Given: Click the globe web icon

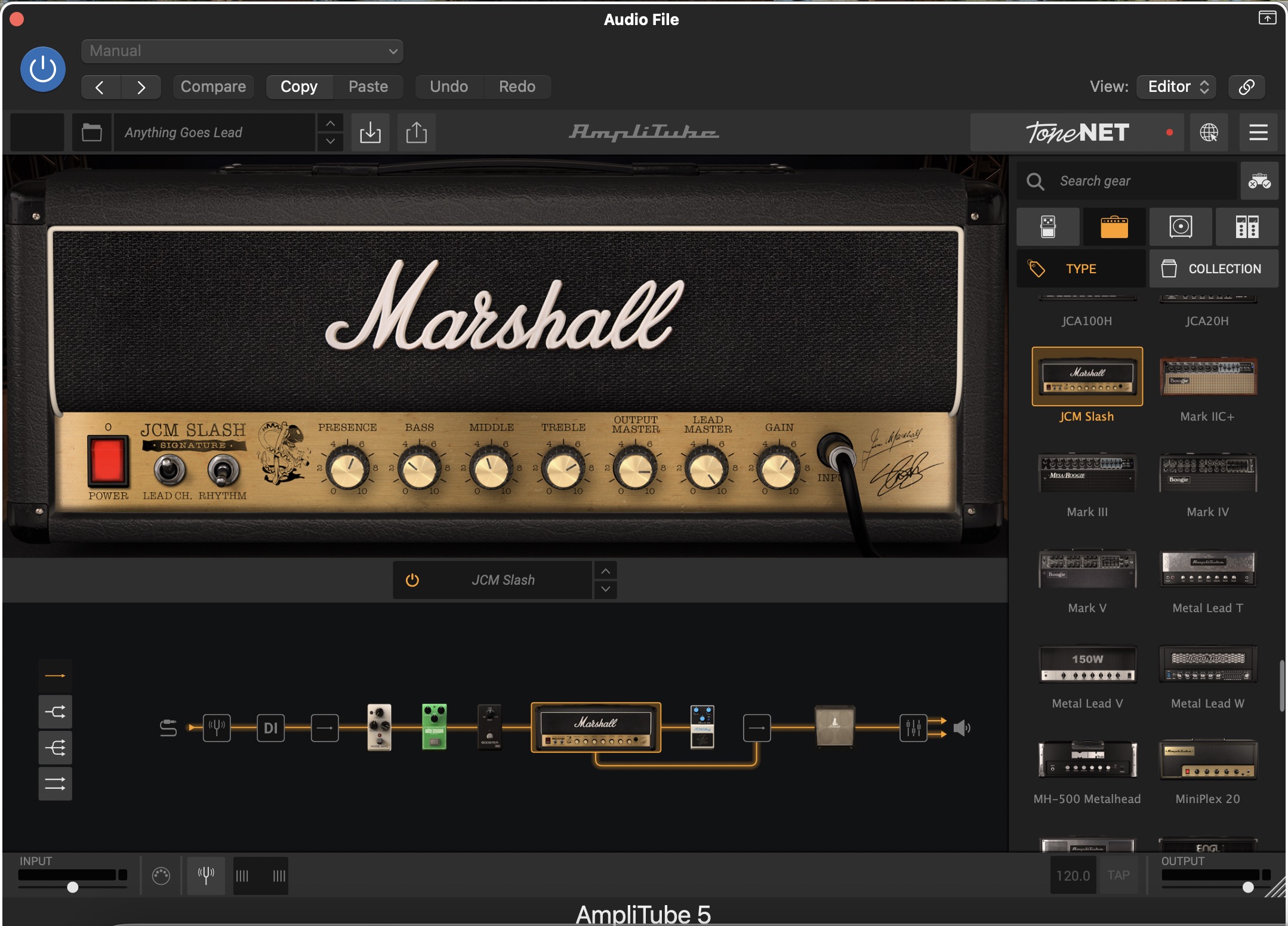Looking at the screenshot, I should pos(1209,132).
